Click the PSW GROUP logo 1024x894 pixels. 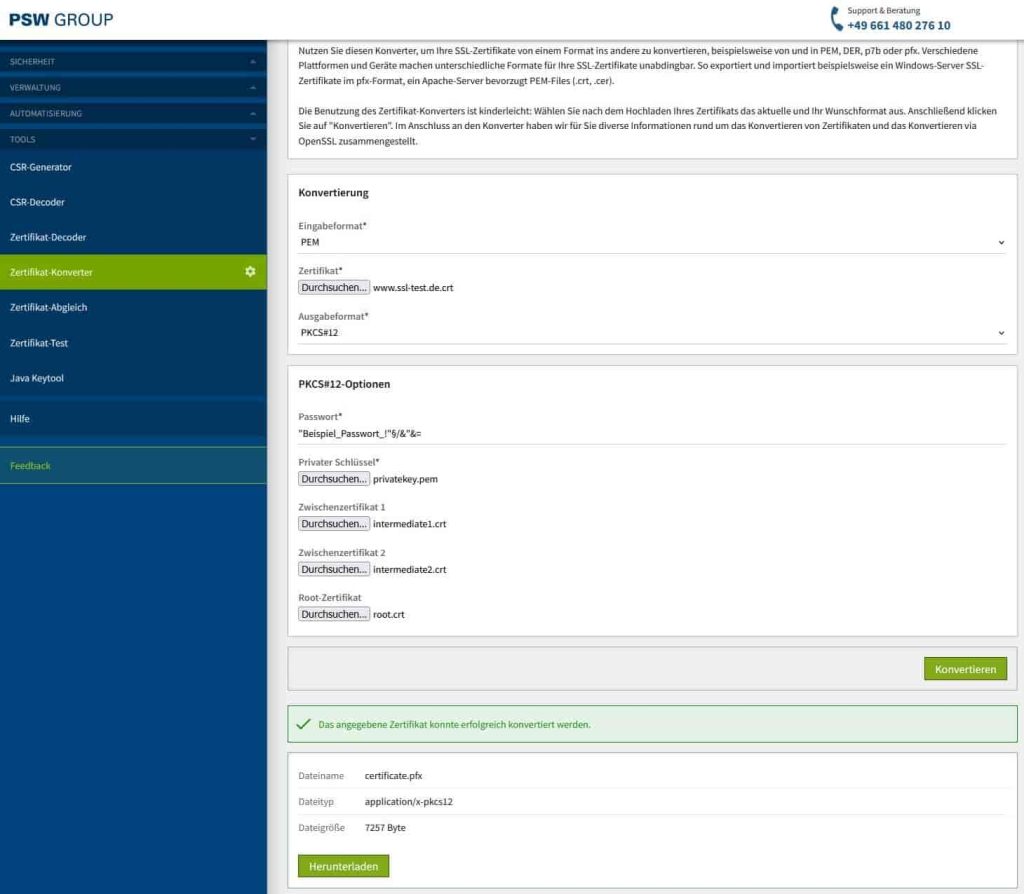click(60, 18)
